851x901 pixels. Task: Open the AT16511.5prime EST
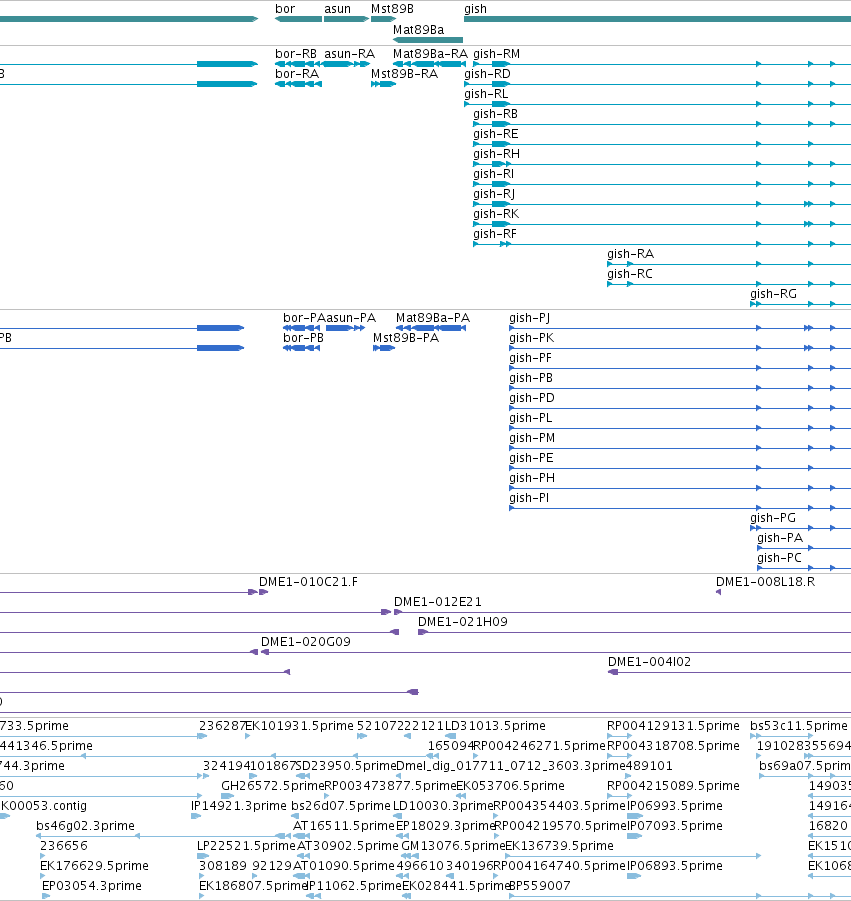344,826
